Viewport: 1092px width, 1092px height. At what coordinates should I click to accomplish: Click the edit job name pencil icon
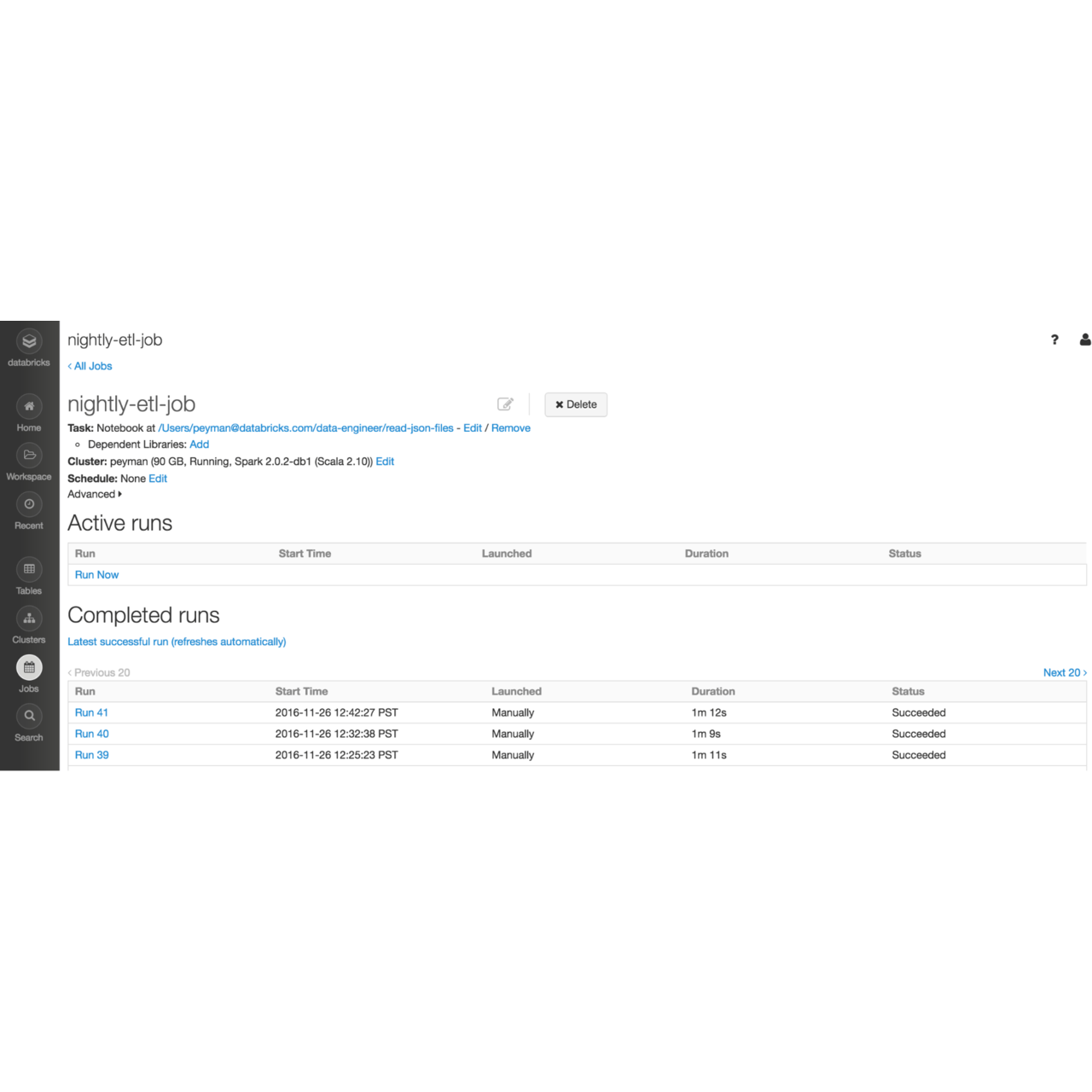505,404
